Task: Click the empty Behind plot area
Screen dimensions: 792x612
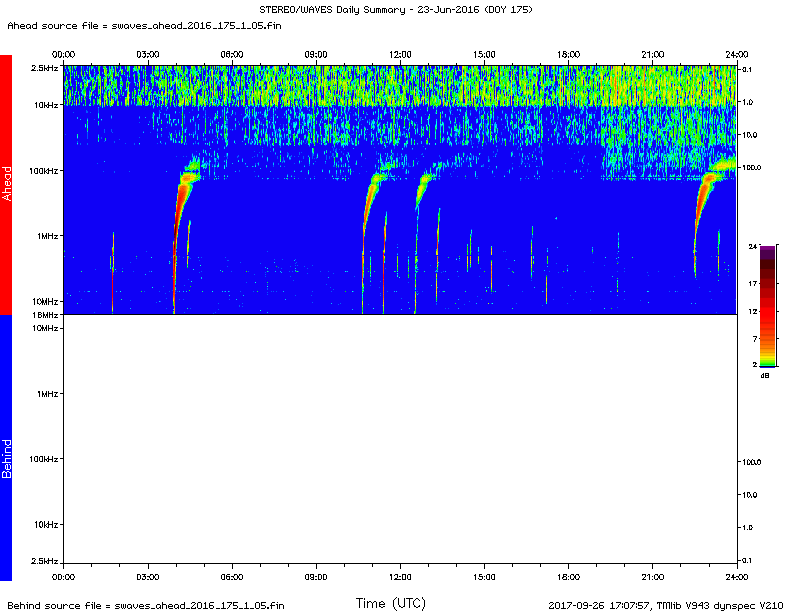Action: click(400, 440)
